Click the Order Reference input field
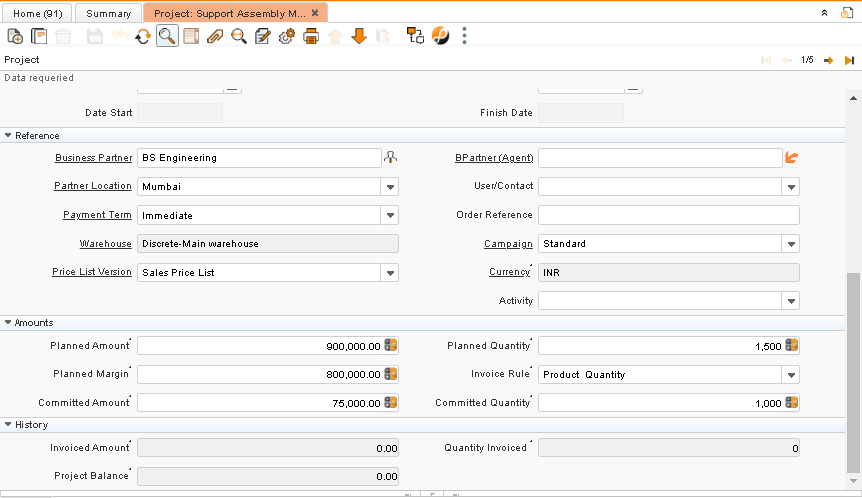 point(668,215)
